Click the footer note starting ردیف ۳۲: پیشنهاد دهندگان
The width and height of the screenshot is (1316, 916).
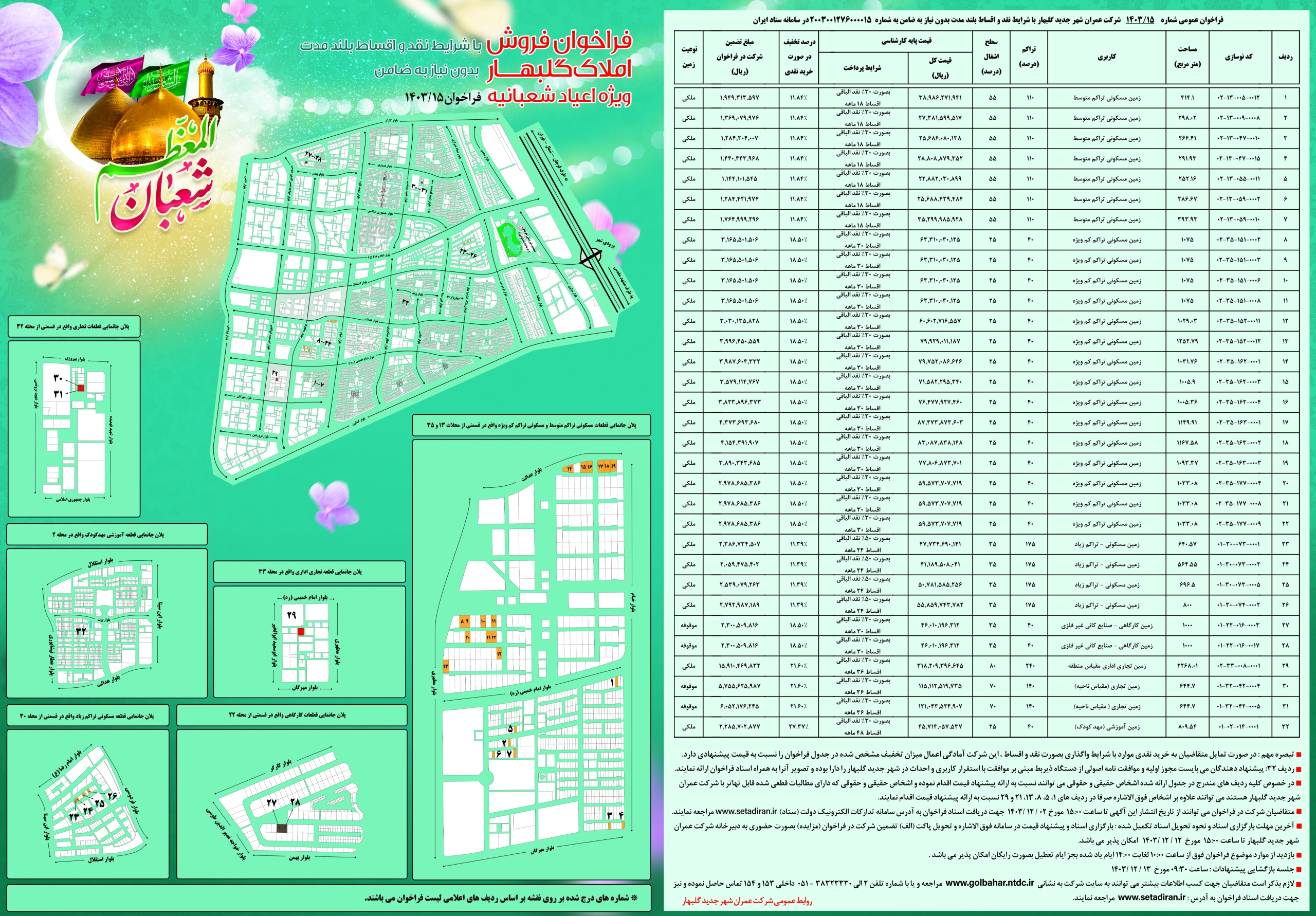pyautogui.click(x=988, y=768)
